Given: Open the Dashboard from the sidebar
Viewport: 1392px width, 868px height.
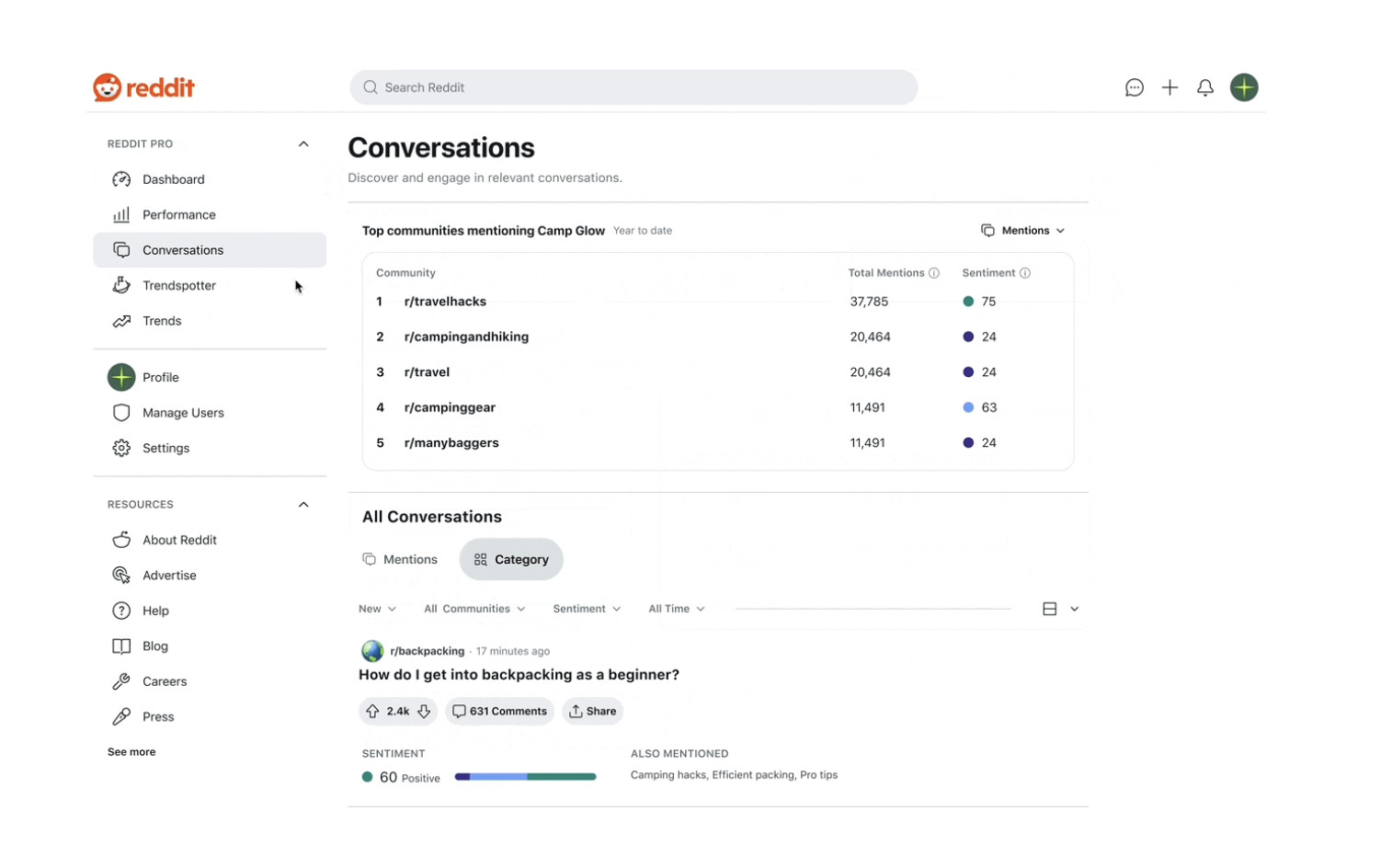Looking at the screenshot, I should (173, 178).
